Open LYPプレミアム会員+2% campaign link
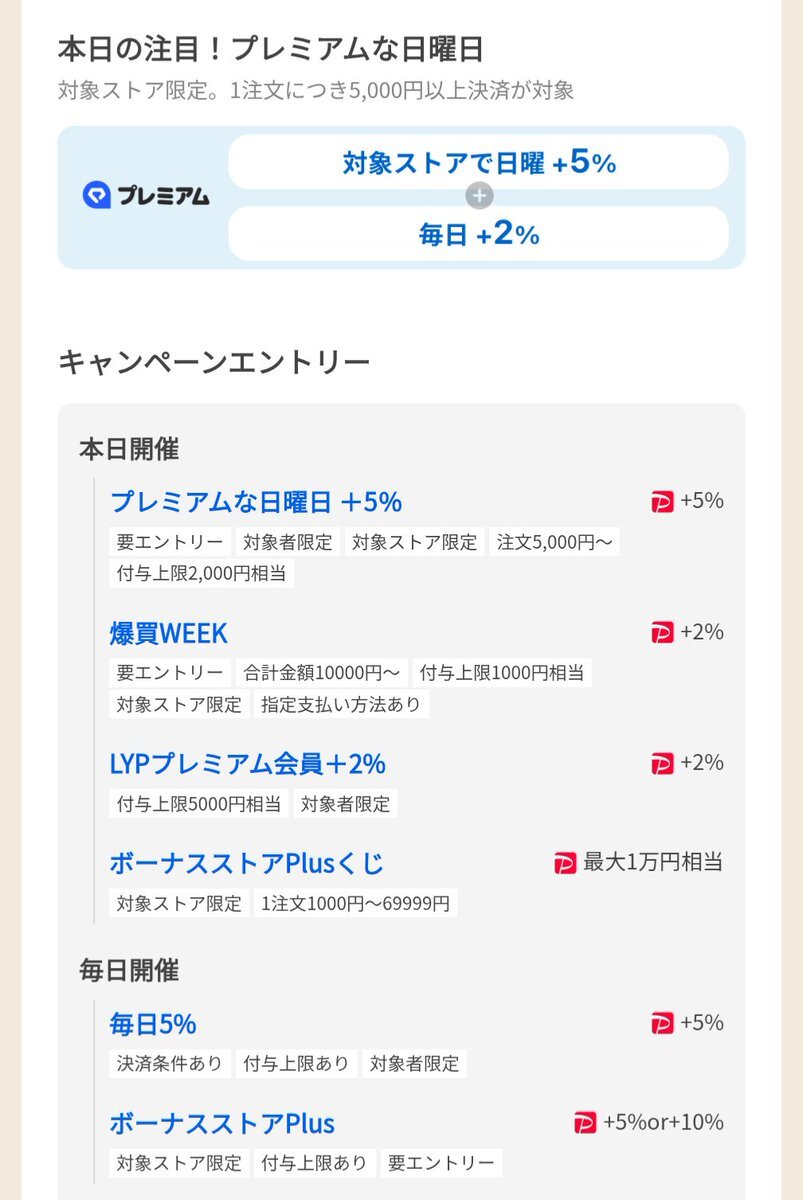Viewport: 803px width, 1200px height. (247, 764)
